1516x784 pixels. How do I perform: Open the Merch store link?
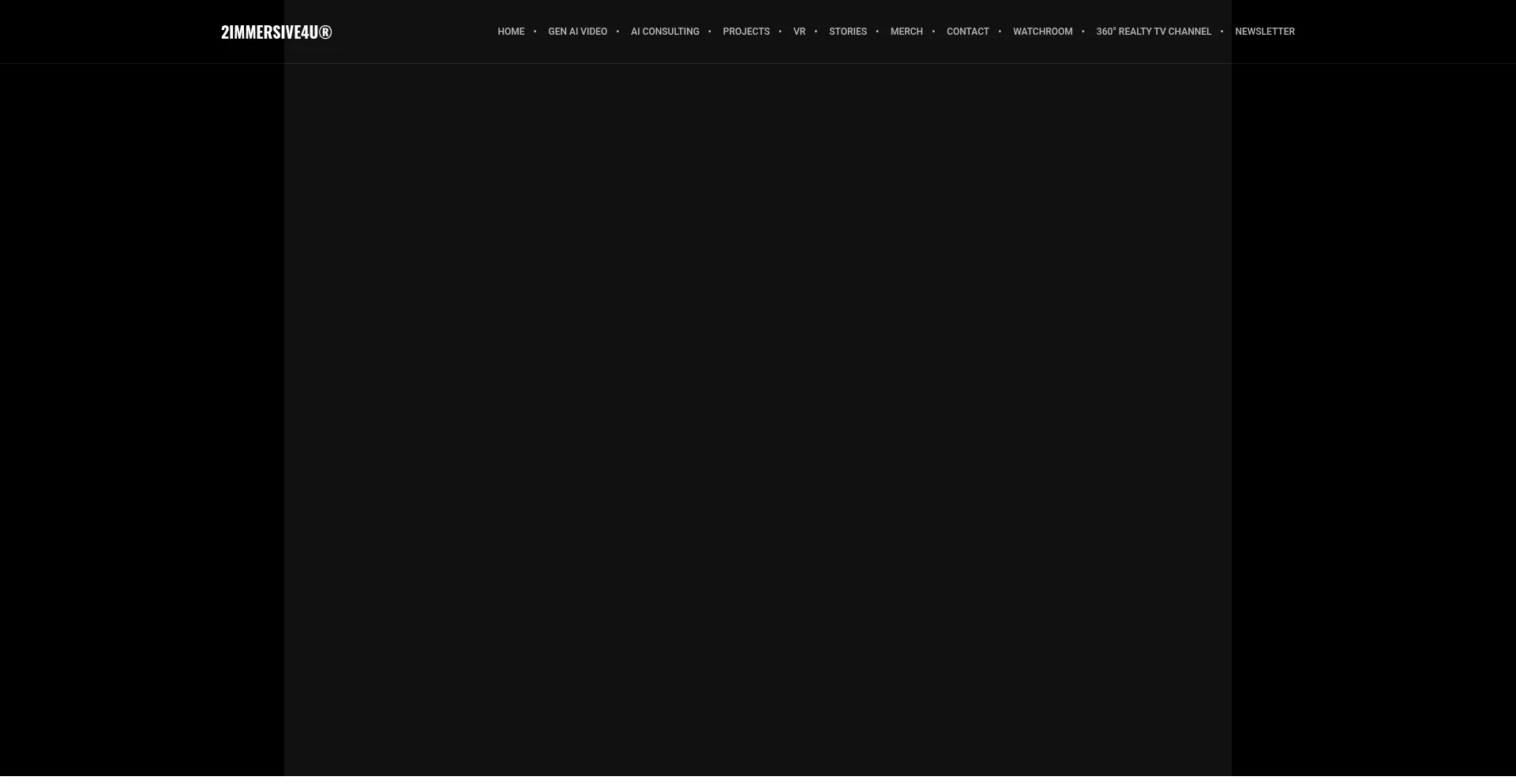906,32
